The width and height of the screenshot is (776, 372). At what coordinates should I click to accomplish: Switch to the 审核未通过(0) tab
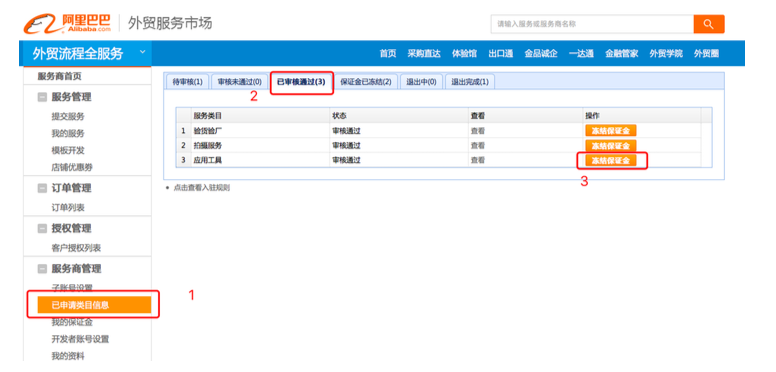point(240,82)
